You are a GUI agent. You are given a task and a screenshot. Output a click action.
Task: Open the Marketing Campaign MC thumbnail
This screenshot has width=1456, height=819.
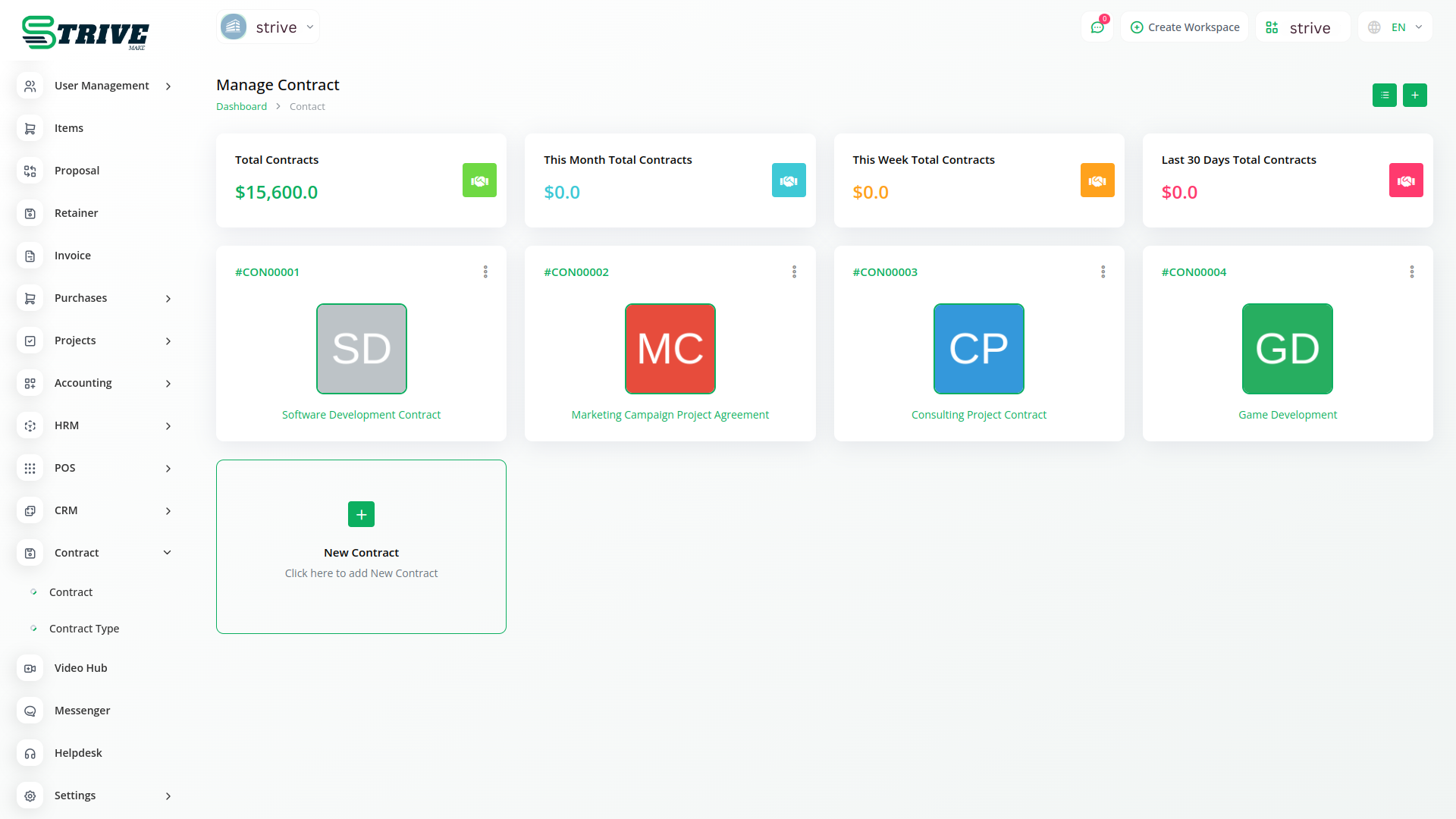[670, 349]
